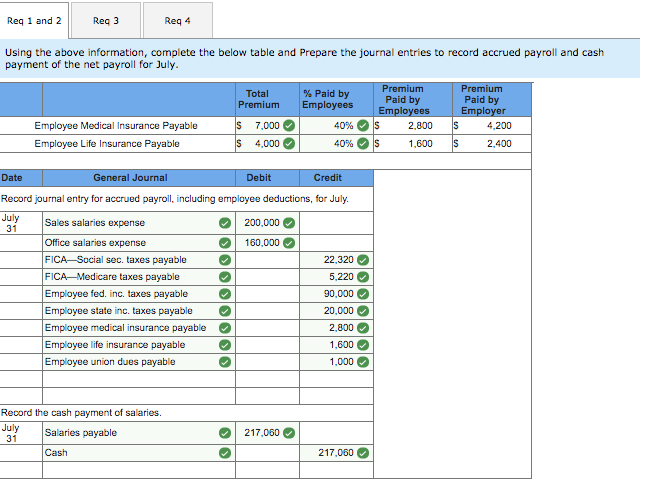The width and height of the screenshot is (656, 487).
Task: Click check icon for Employee fed. inc. taxes payable
Action: [x=225, y=294]
